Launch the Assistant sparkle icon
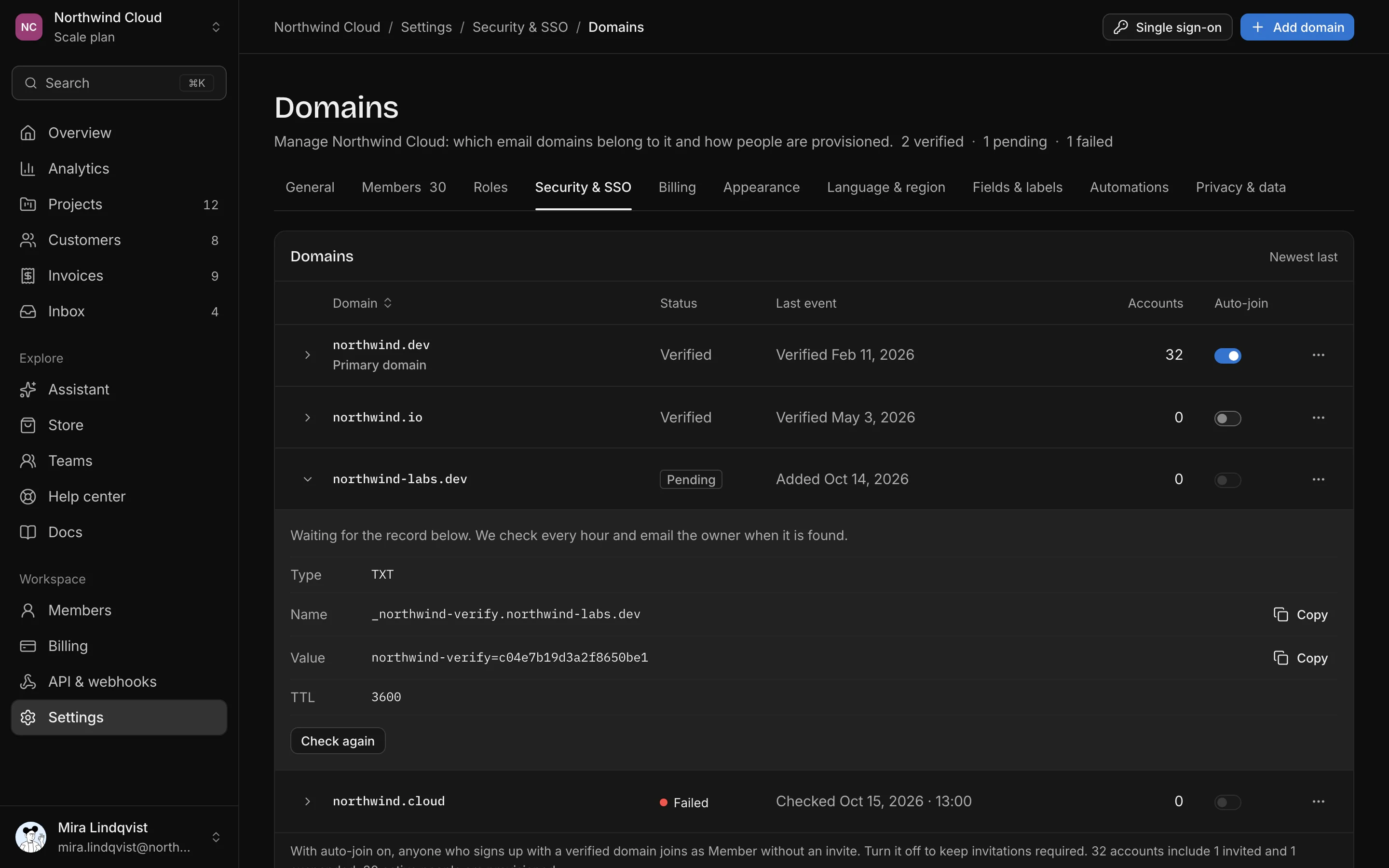1389x868 pixels. [27, 389]
